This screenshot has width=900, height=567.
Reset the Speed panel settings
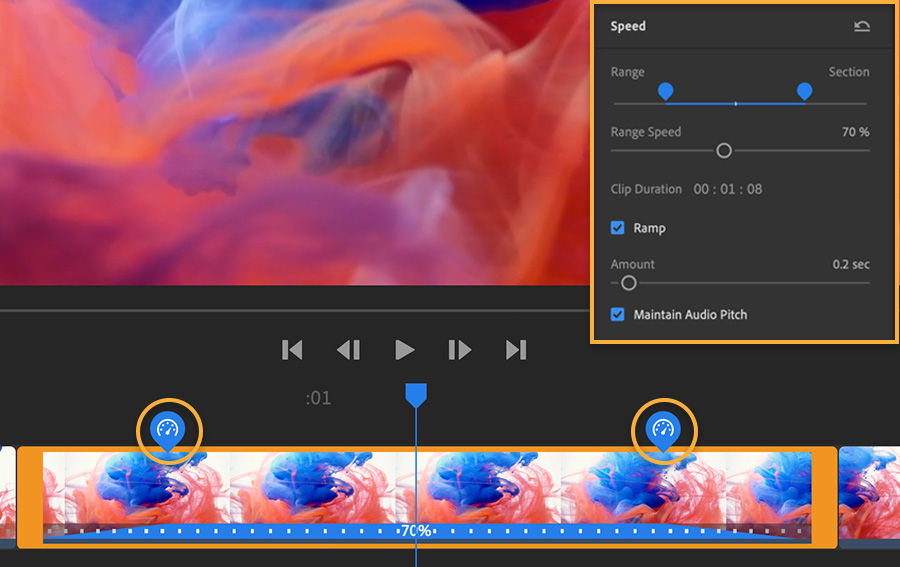pos(862,26)
